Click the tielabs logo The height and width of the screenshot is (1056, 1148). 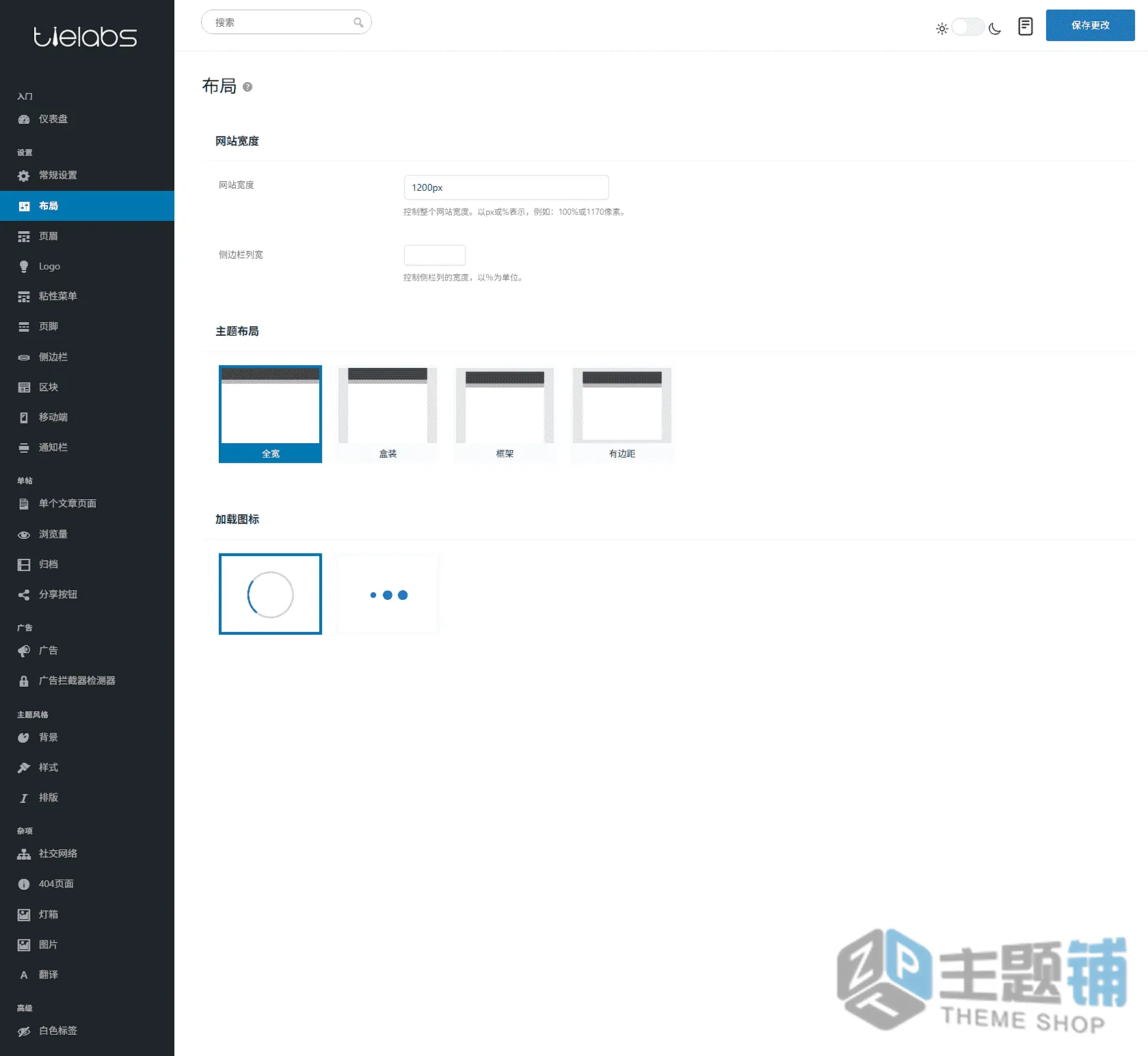tap(85, 36)
